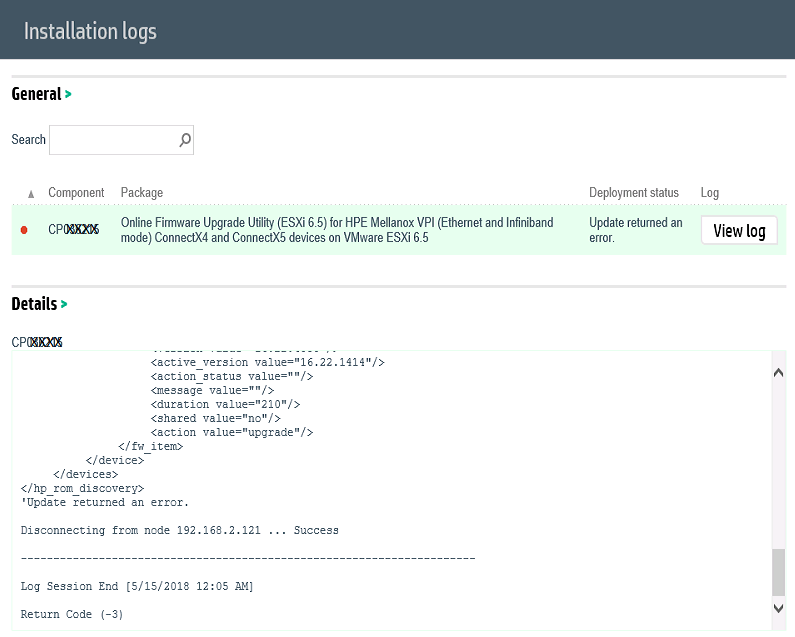The width and height of the screenshot is (795, 637).
Task: Collapse the General section arrow
Action: click(68, 94)
